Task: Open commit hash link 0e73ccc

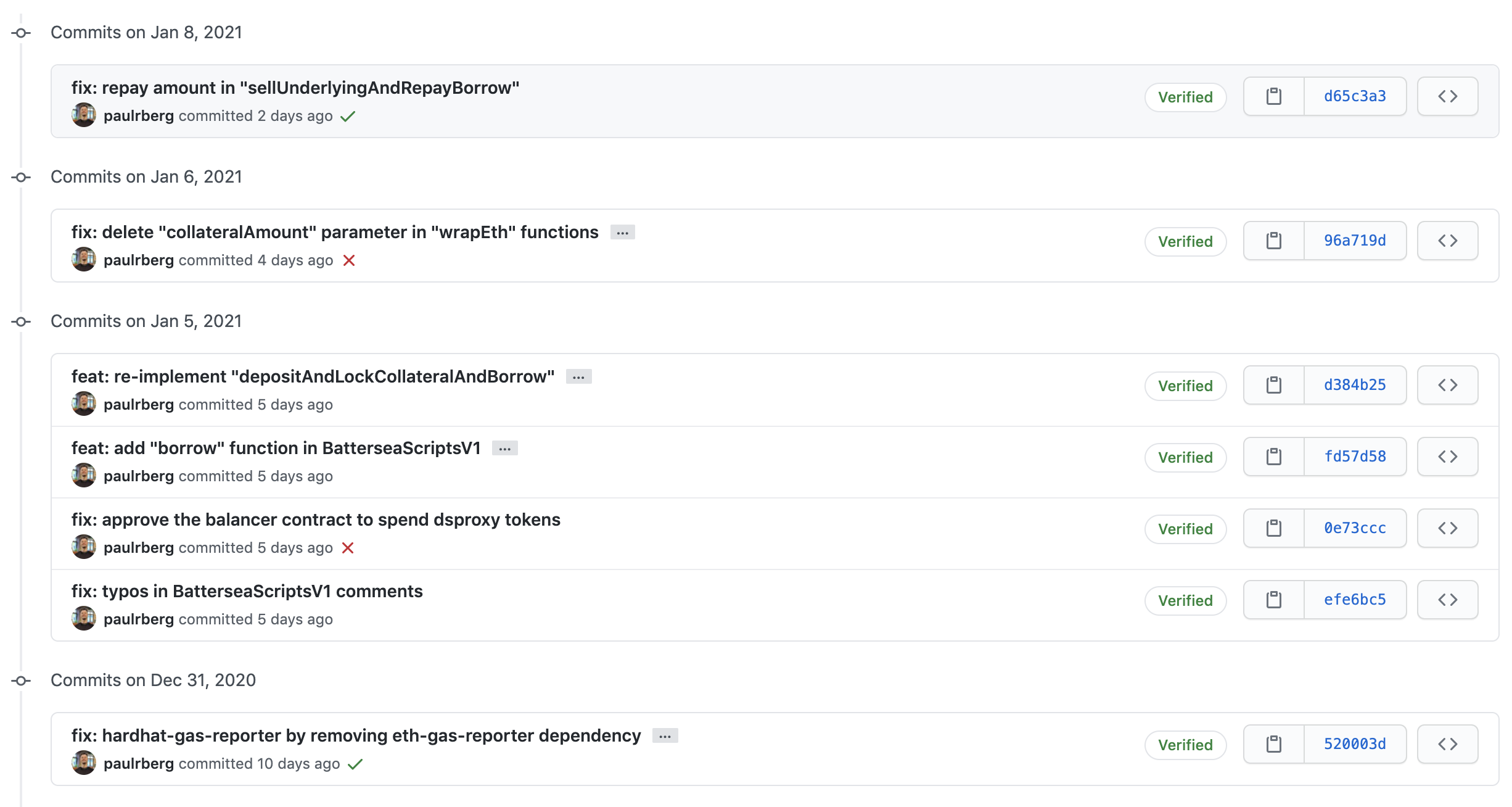Action: point(1355,528)
